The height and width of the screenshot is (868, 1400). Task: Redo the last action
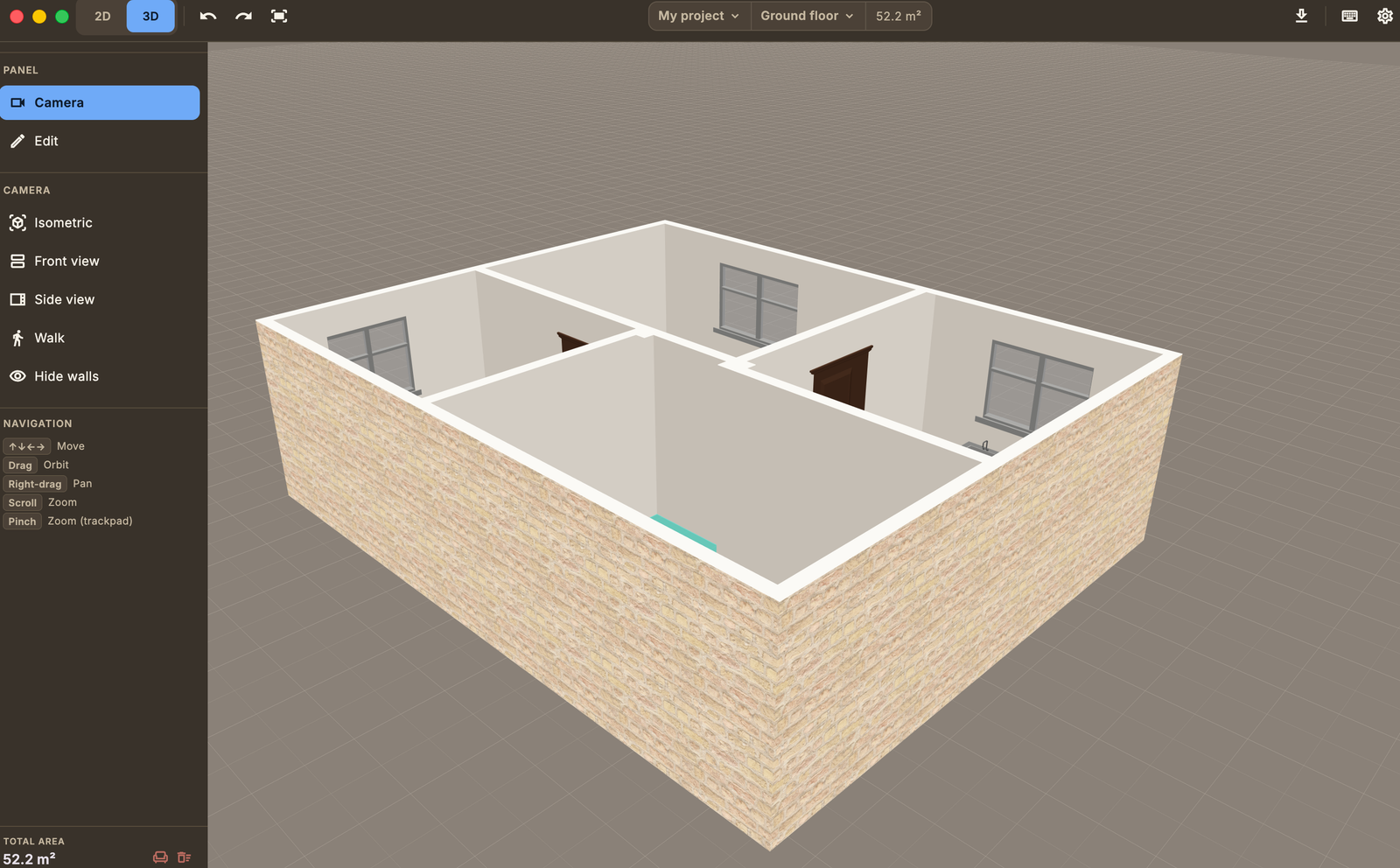(243, 17)
